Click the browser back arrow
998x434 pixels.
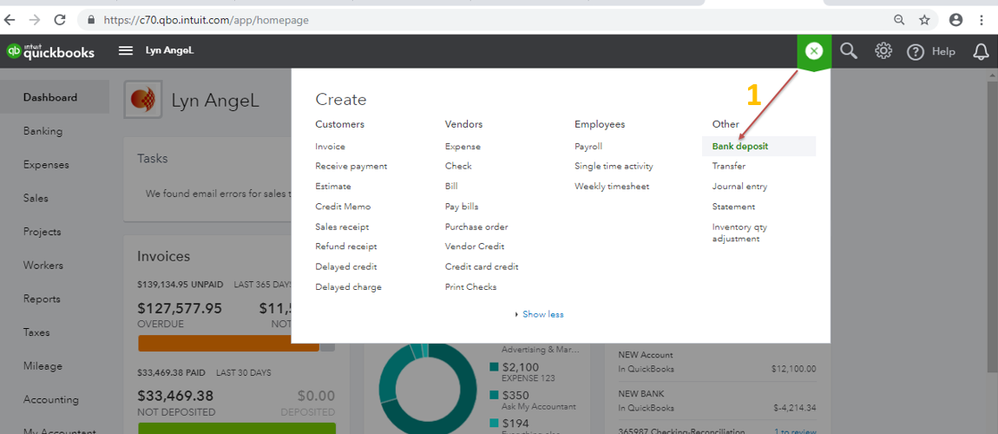[x=10, y=20]
